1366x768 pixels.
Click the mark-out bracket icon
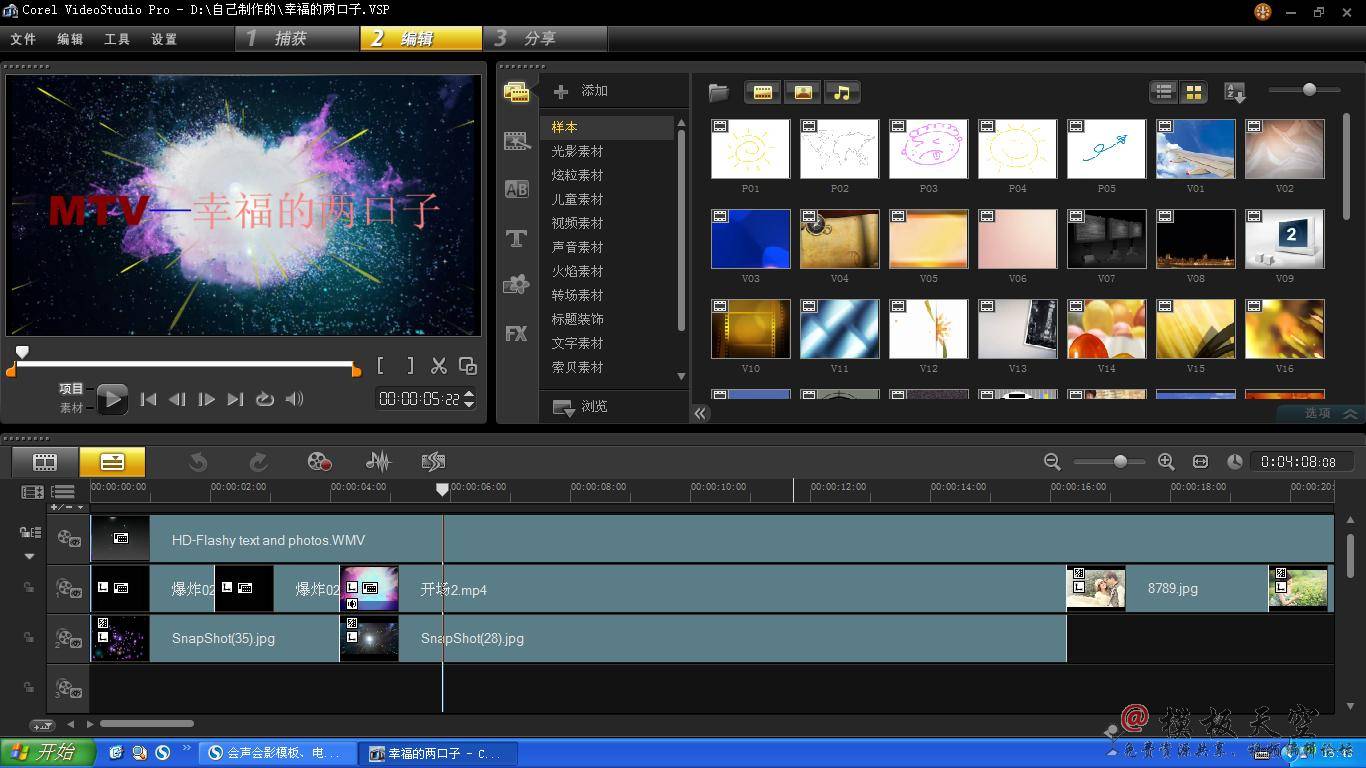[x=409, y=366]
